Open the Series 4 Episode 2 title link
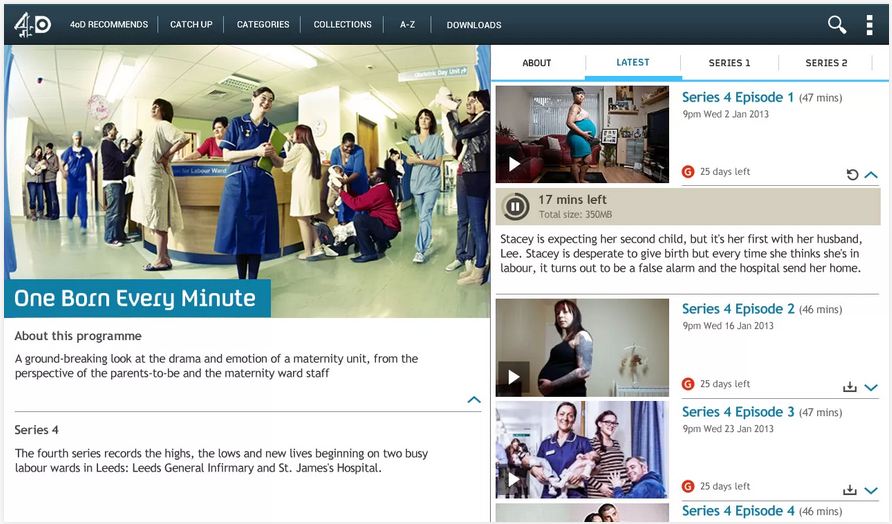Viewport: 892px width, 524px height. coord(738,309)
